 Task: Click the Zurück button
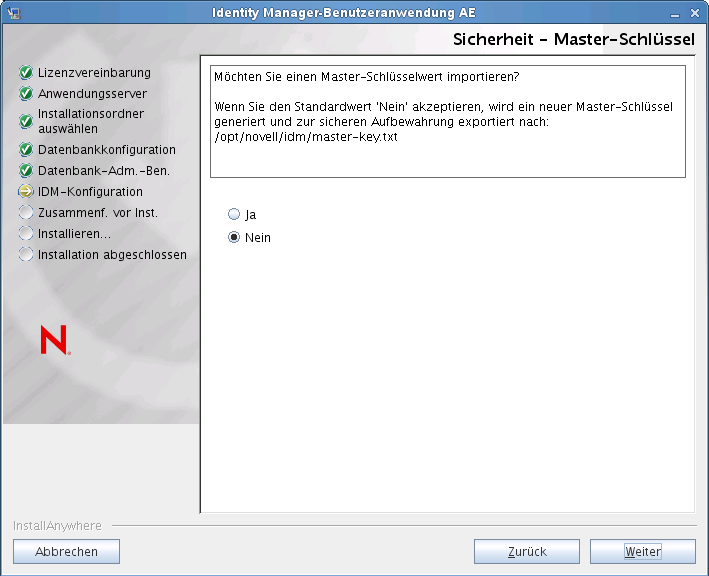pos(527,552)
